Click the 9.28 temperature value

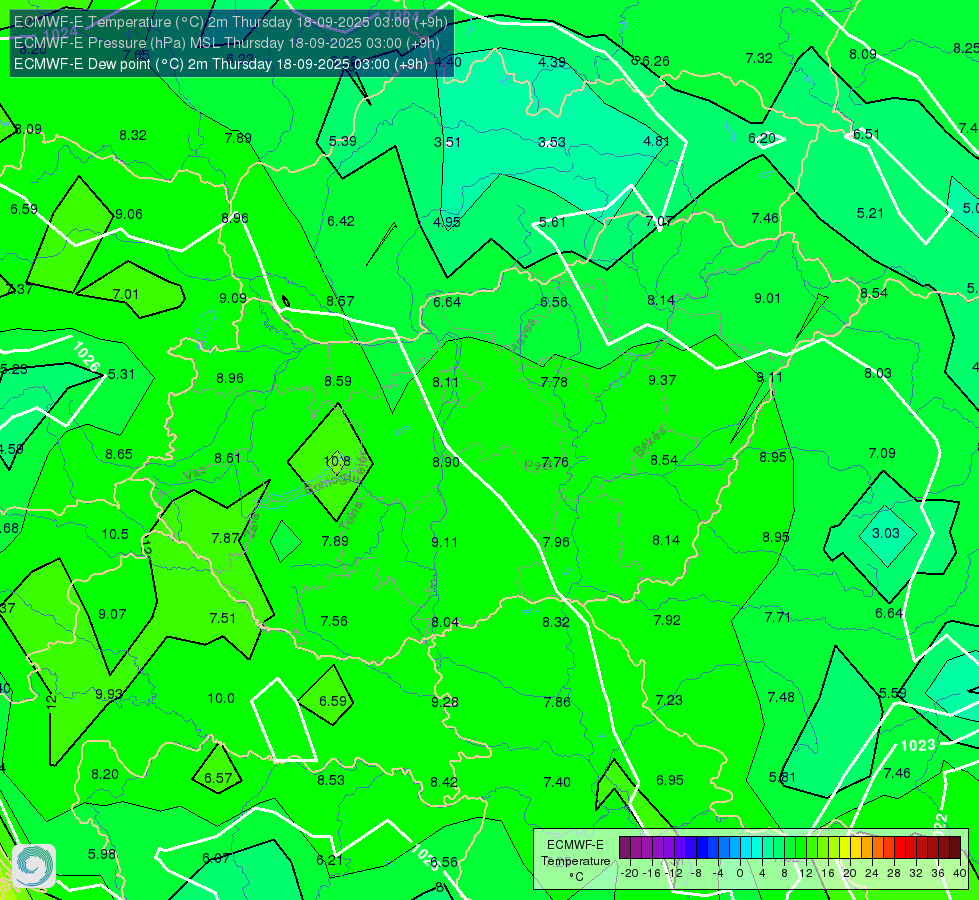click(445, 702)
